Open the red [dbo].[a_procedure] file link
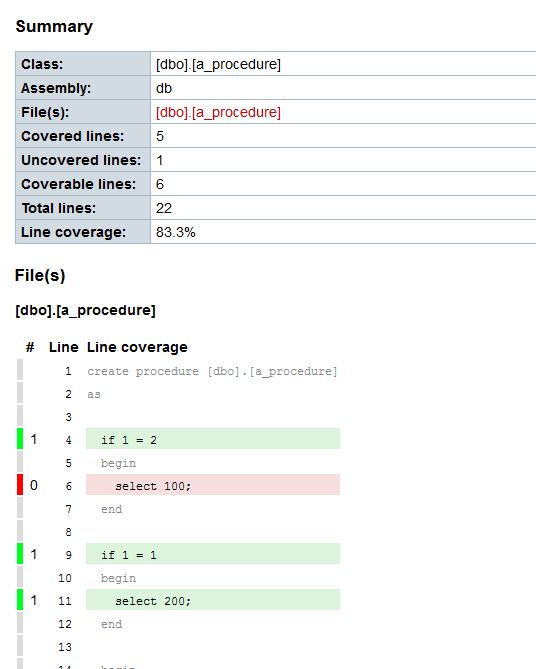Viewport: 536px width, 669px height. (x=218, y=112)
